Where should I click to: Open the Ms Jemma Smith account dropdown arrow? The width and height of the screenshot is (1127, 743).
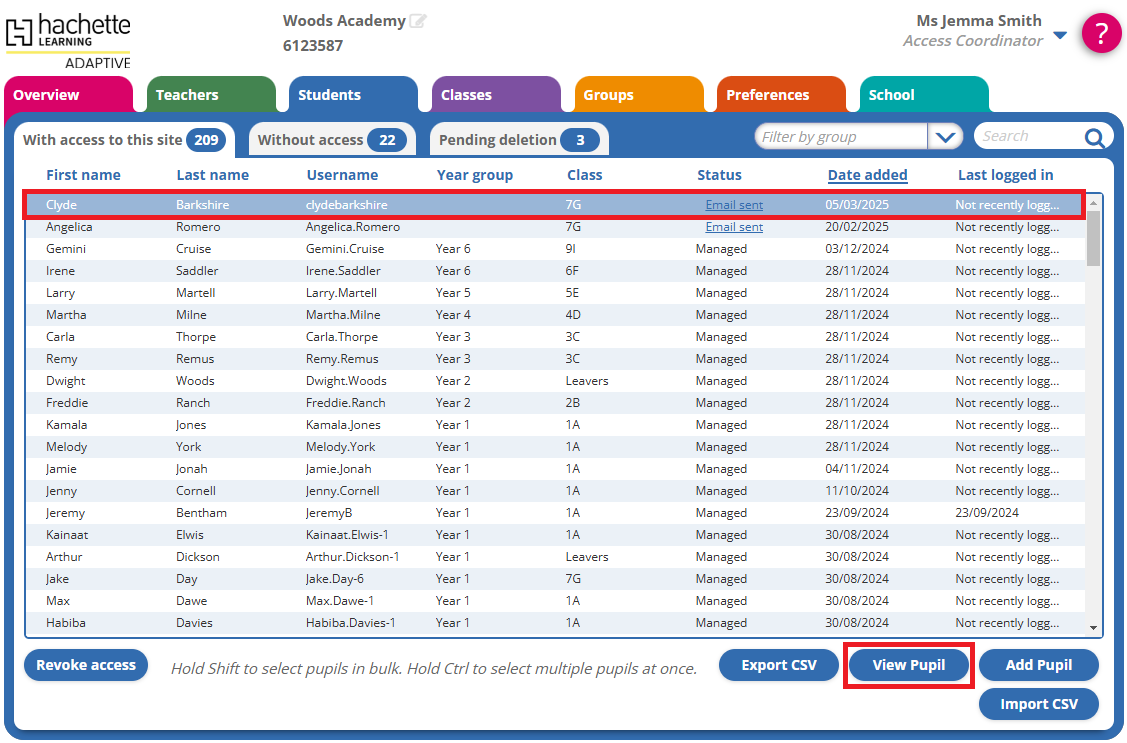(x=1060, y=36)
